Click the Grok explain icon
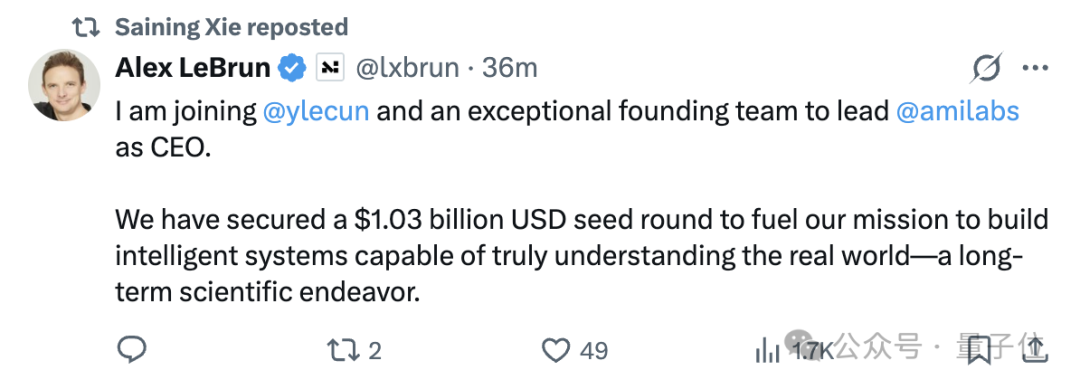 986,68
